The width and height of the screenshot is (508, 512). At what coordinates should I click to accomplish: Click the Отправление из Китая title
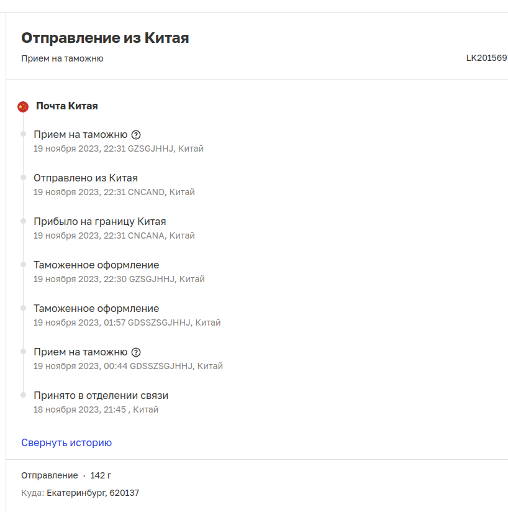105,38
